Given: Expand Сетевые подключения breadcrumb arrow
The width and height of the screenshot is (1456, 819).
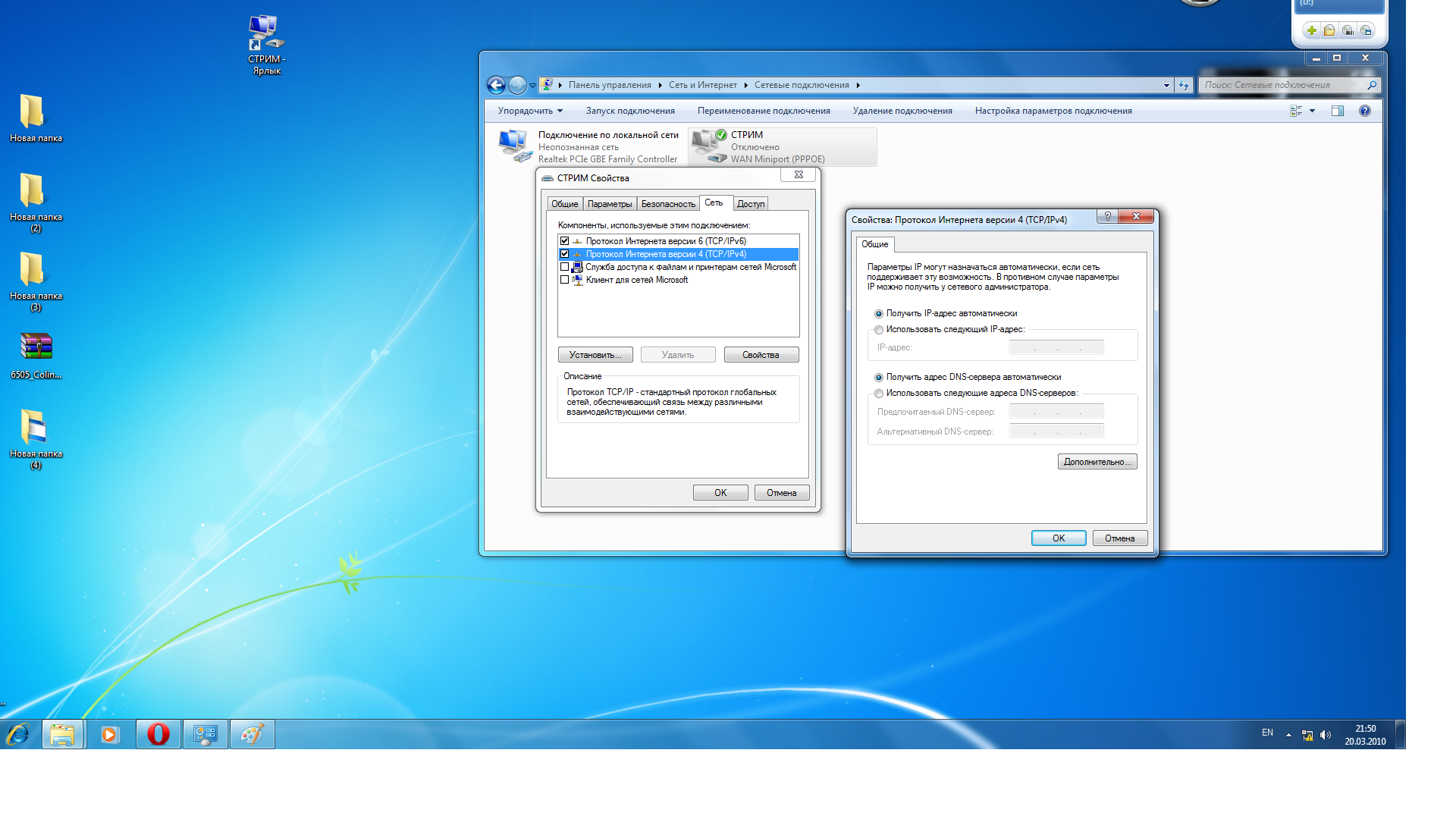Looking at the screenshot, I should pos(858,86).
